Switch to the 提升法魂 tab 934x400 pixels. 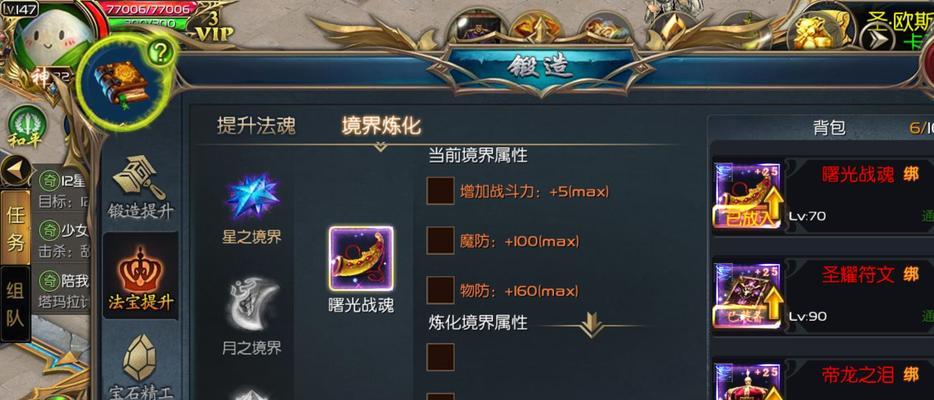pos(256,126)
